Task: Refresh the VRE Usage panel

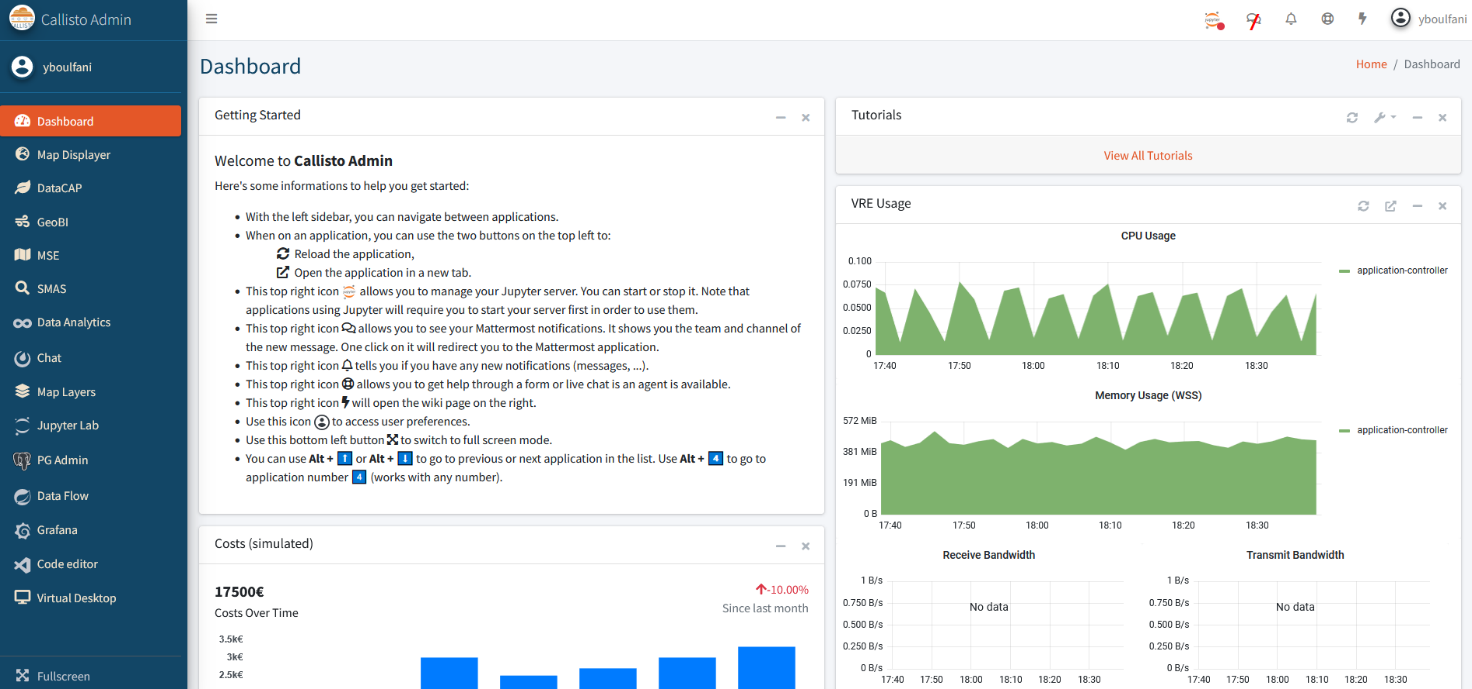Action: tap(1363, 206)
